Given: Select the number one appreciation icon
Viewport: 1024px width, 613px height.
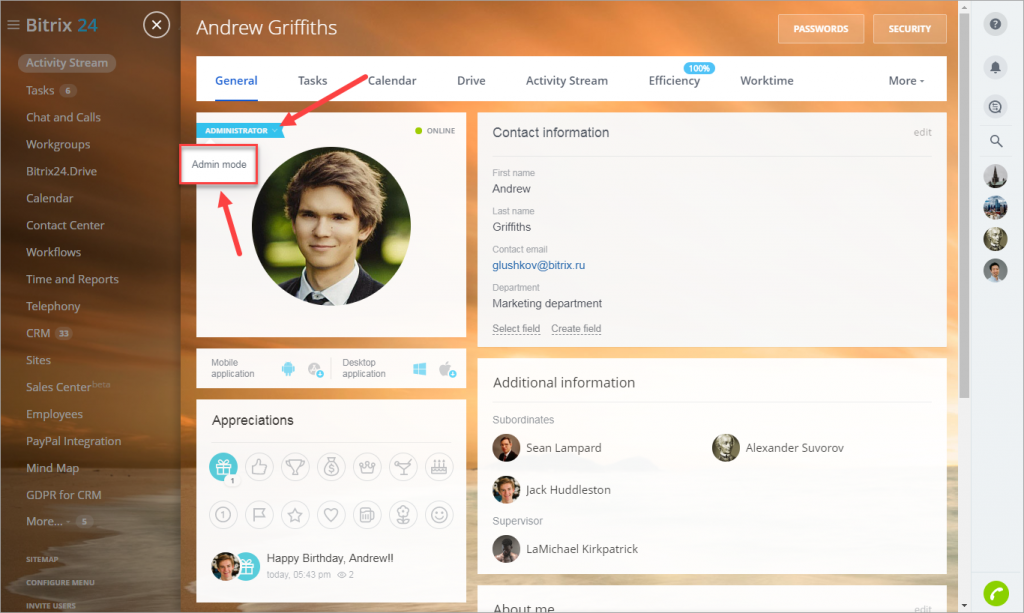Looking at the screenshot, I should 223,514.
